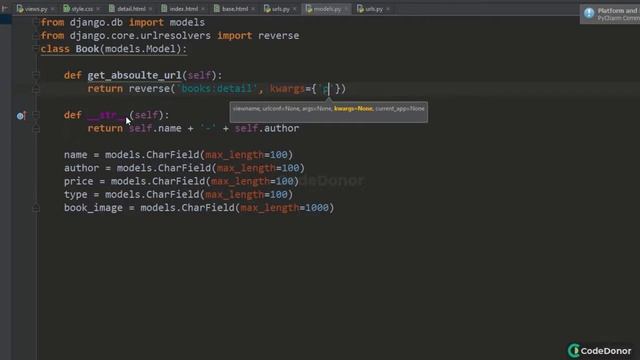Click the fold end marker beside book_image
Viewport: 640px width, 360px height.
click(36, 208)
